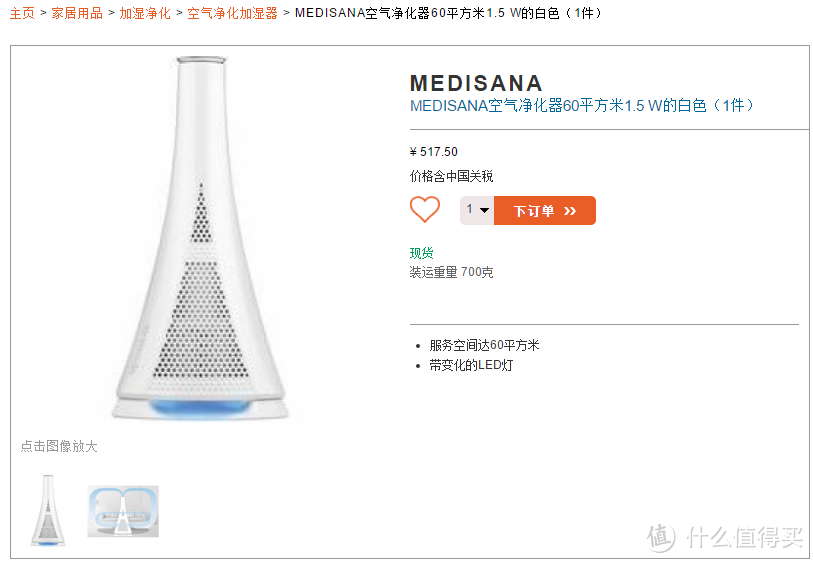Select the first purifier thumbnail image
This screenshot has height=563, width=813.
point(48,510)
